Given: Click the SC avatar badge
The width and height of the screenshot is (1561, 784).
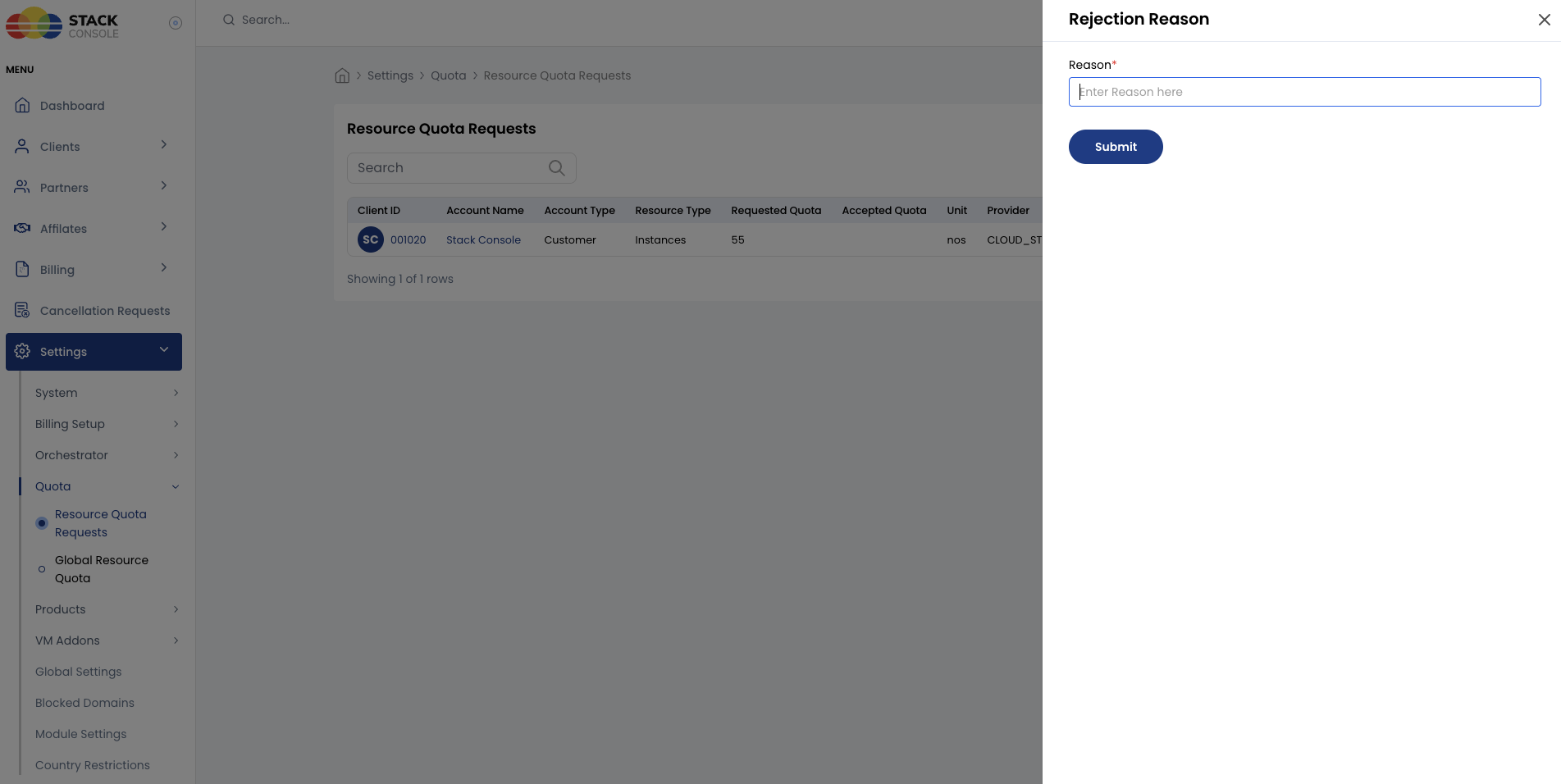Looking at the screenshot, I should click(371, 239).
